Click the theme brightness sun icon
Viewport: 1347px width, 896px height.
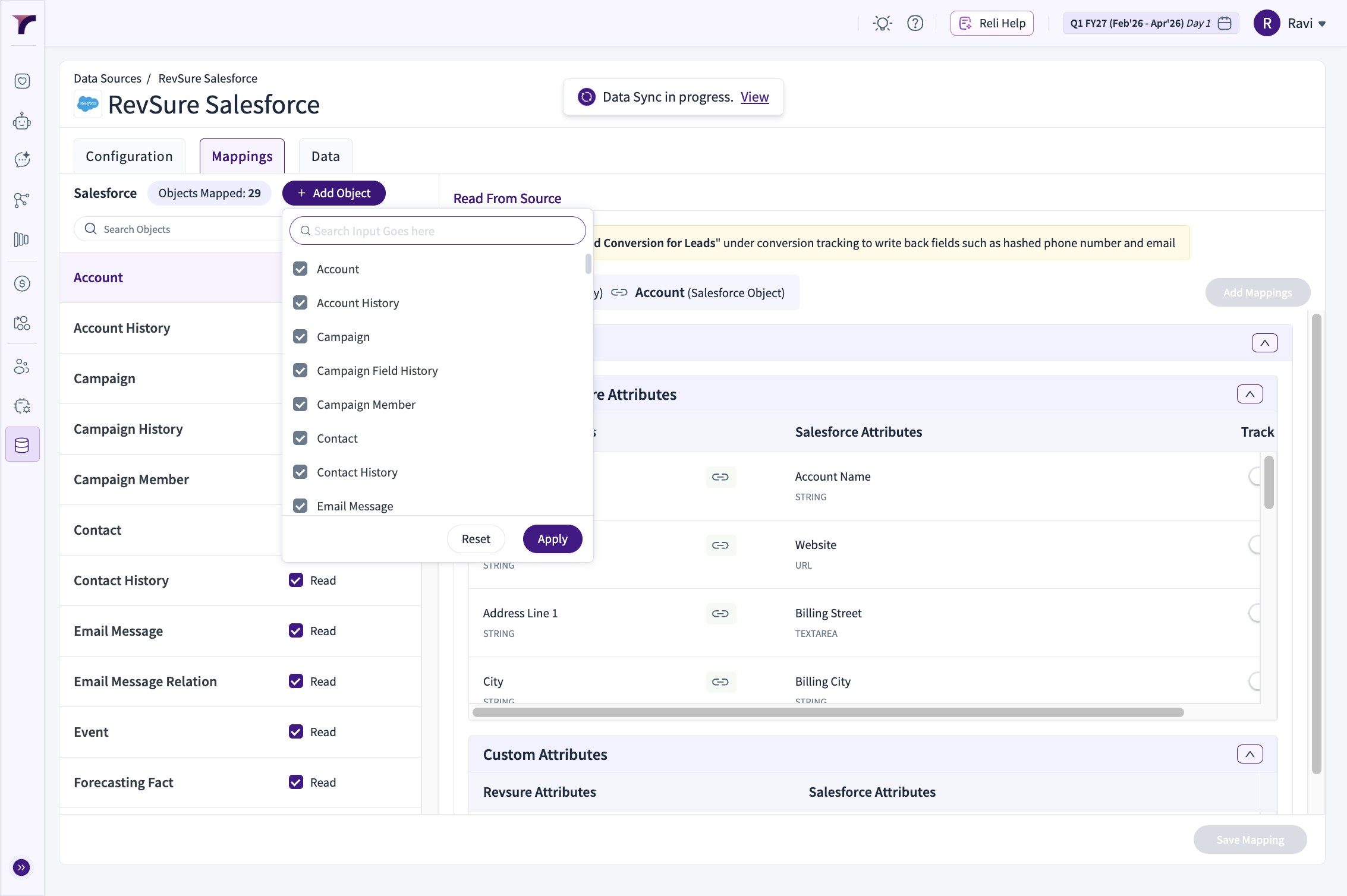tap(882, 23)
